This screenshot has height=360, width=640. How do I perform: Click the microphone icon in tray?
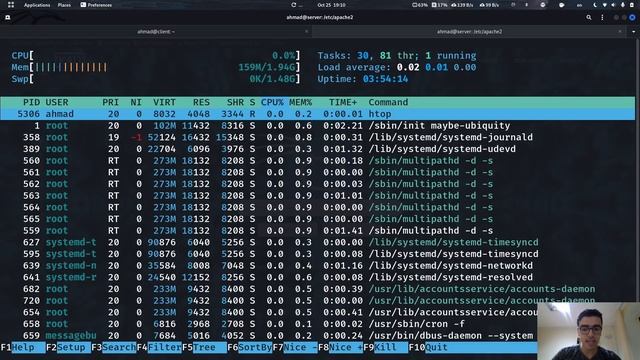pyautogui.click(x=622, y=5)
